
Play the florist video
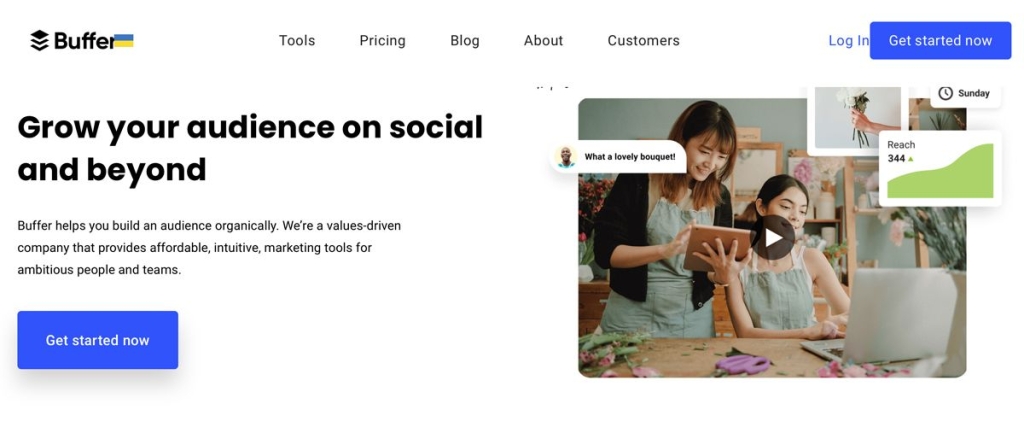pyautogui.click(x=773, y=238)
